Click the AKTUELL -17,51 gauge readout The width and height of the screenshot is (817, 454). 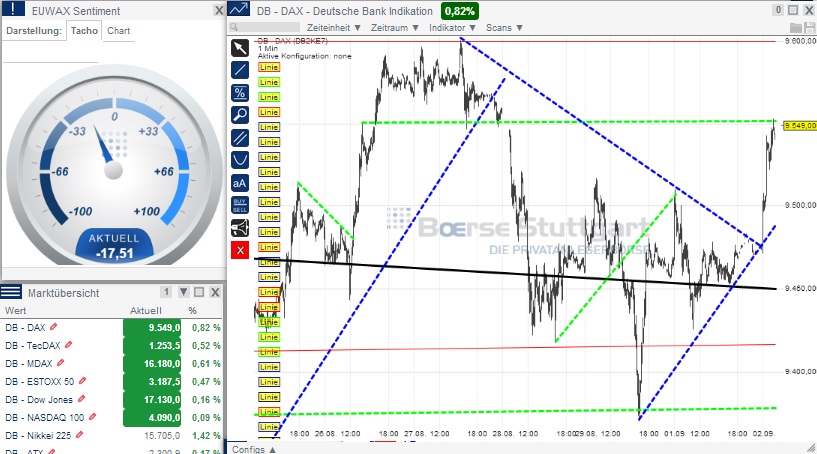coord(114,246)
